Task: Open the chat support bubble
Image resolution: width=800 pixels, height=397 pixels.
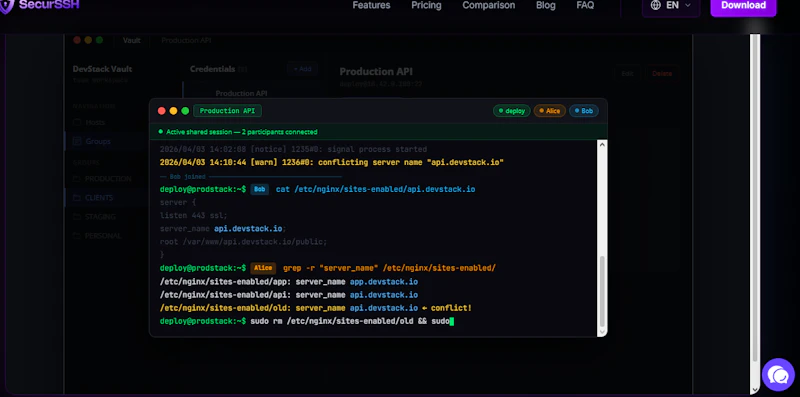Action: pyautogui.click(x=778, y=375)
